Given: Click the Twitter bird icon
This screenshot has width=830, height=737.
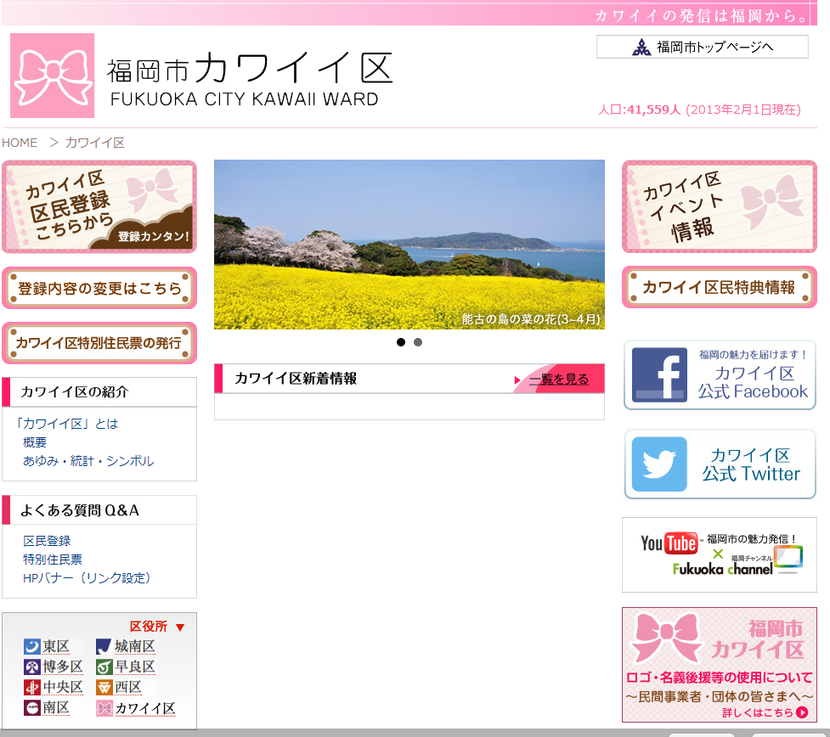Looking at the screenshot, I should (660, 464).
